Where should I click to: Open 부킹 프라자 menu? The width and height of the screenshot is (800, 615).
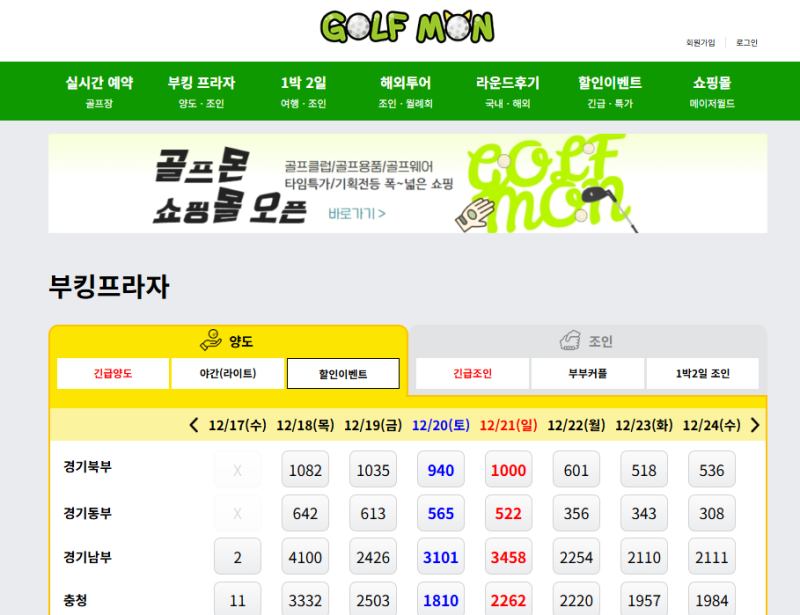pyautogui.click(x=201, y=91)
